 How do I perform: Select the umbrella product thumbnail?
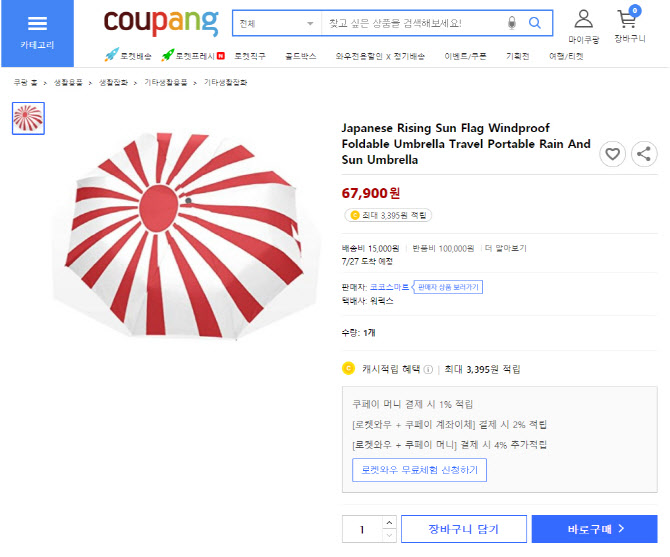(28, 118)
